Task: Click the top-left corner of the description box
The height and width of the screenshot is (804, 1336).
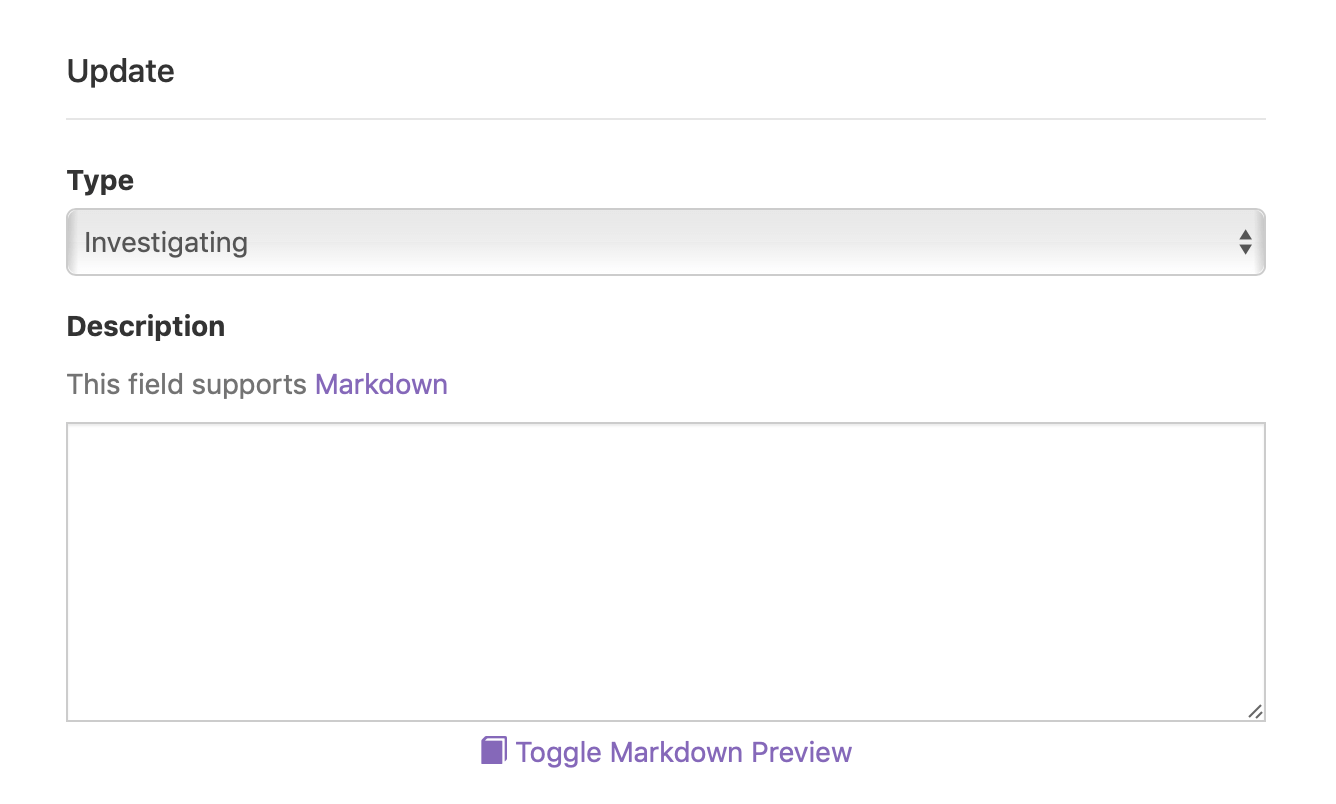Action: coord(70,426)
